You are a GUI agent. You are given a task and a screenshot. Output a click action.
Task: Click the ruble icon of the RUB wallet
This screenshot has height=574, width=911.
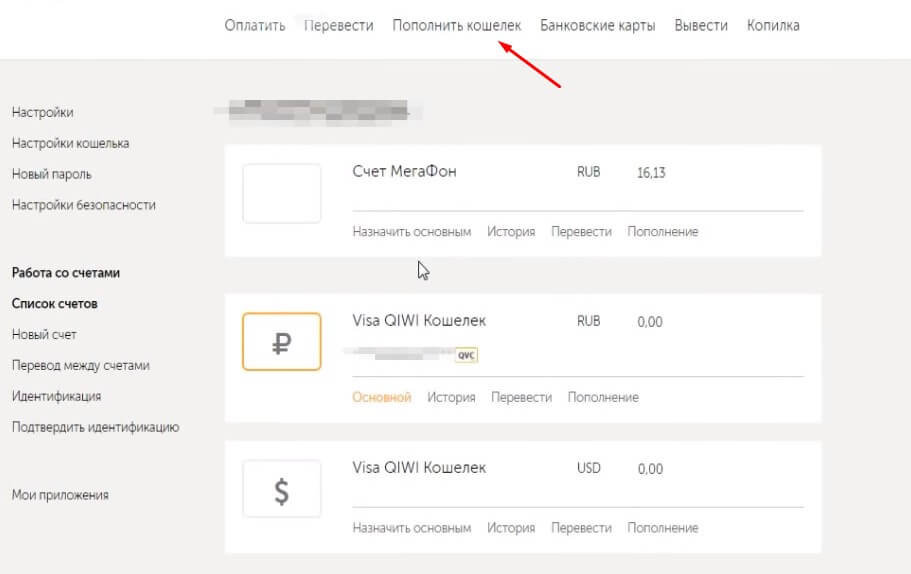[x=282, y=342]
